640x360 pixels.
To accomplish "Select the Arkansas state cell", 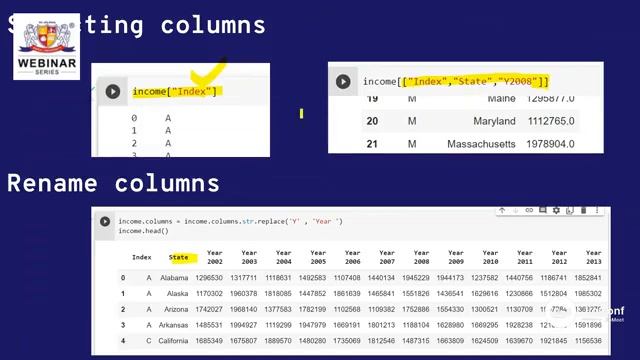I will [x=173, y=325].
